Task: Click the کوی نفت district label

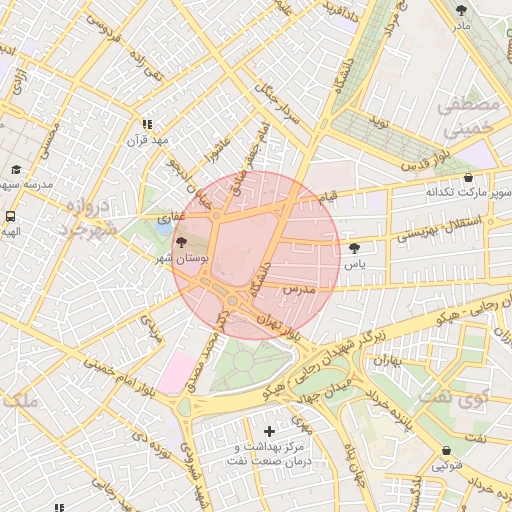Action: 453,398
